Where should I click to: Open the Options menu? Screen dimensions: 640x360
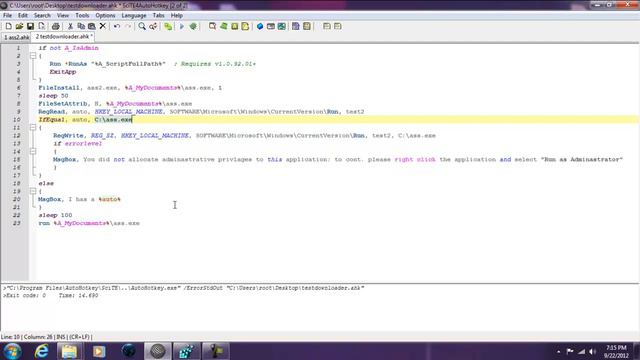coord(105,16)
